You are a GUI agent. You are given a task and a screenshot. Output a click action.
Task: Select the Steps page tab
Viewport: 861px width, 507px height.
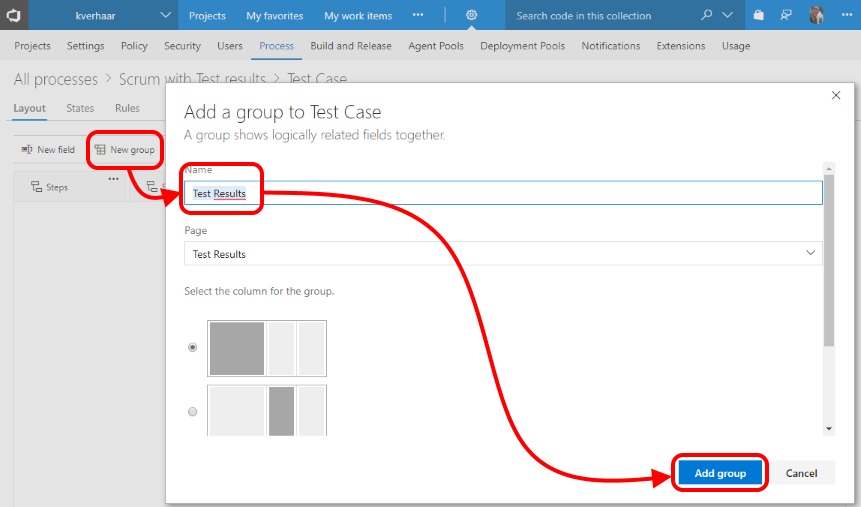pyautogui.click(x=49, y=187)
